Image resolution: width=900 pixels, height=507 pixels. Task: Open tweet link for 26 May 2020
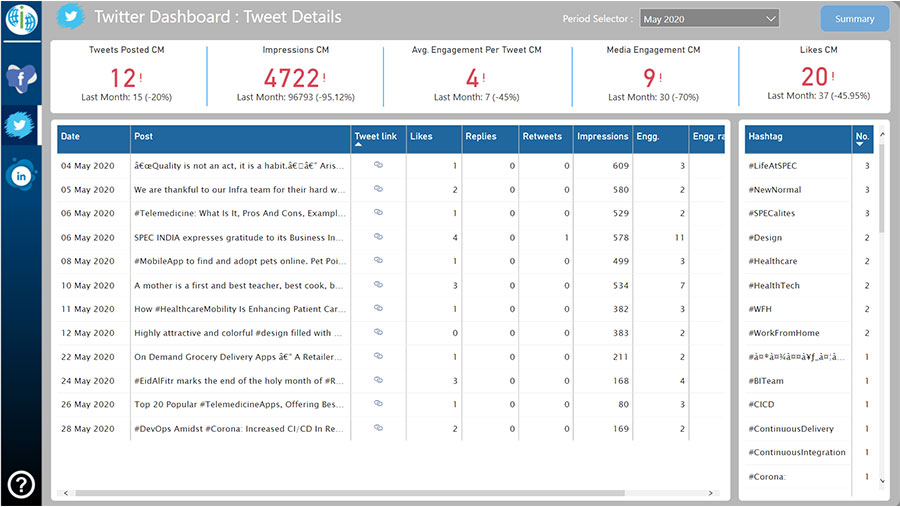(378, 404)
